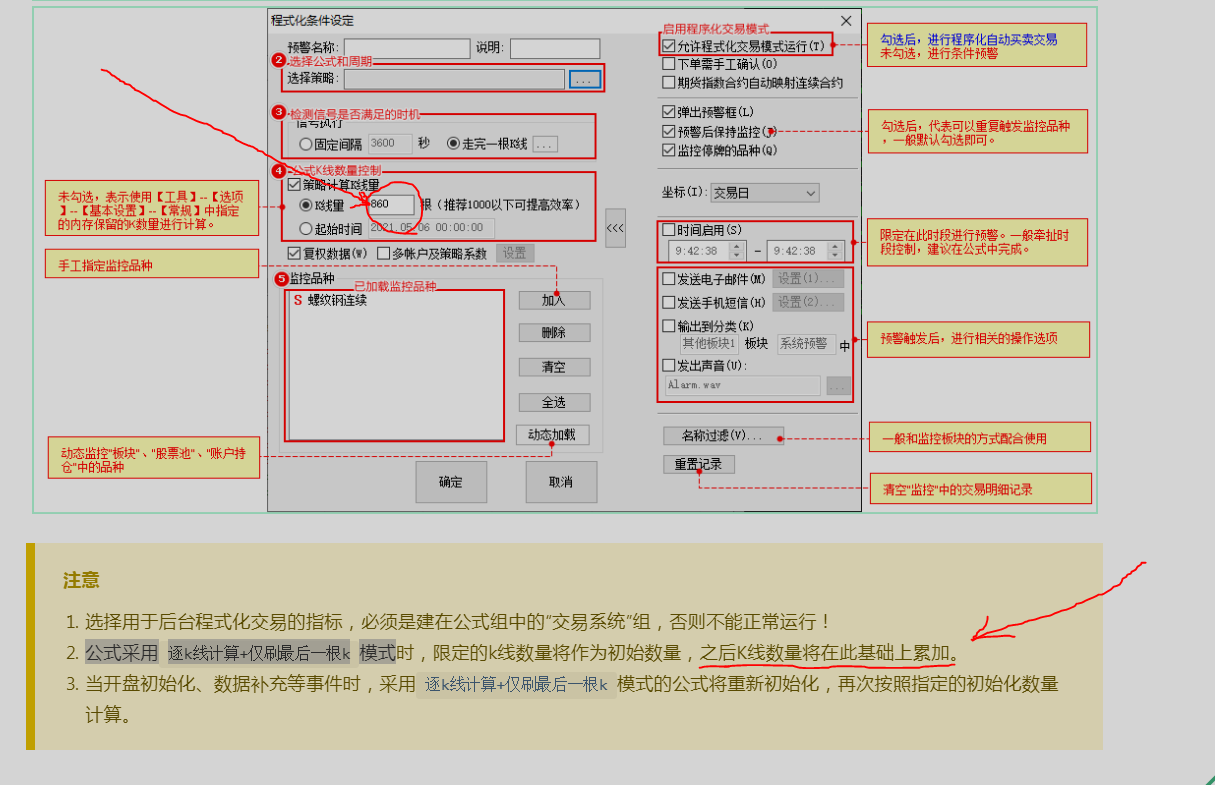Click the 设置(1)... email button
1215x785 pixels.
(x=808, y=279)
